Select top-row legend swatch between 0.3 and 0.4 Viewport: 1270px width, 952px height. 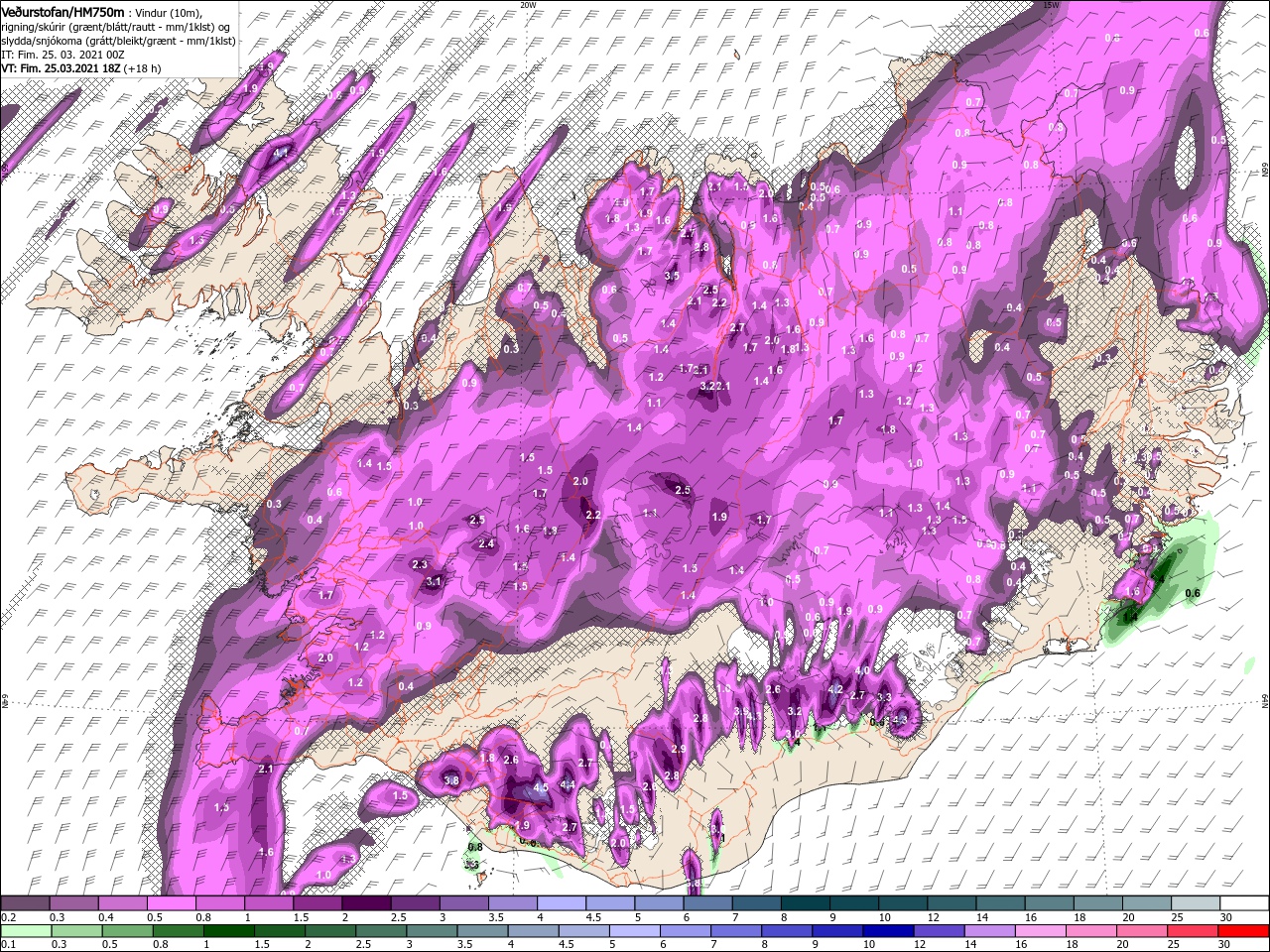[x=74, y=902]
